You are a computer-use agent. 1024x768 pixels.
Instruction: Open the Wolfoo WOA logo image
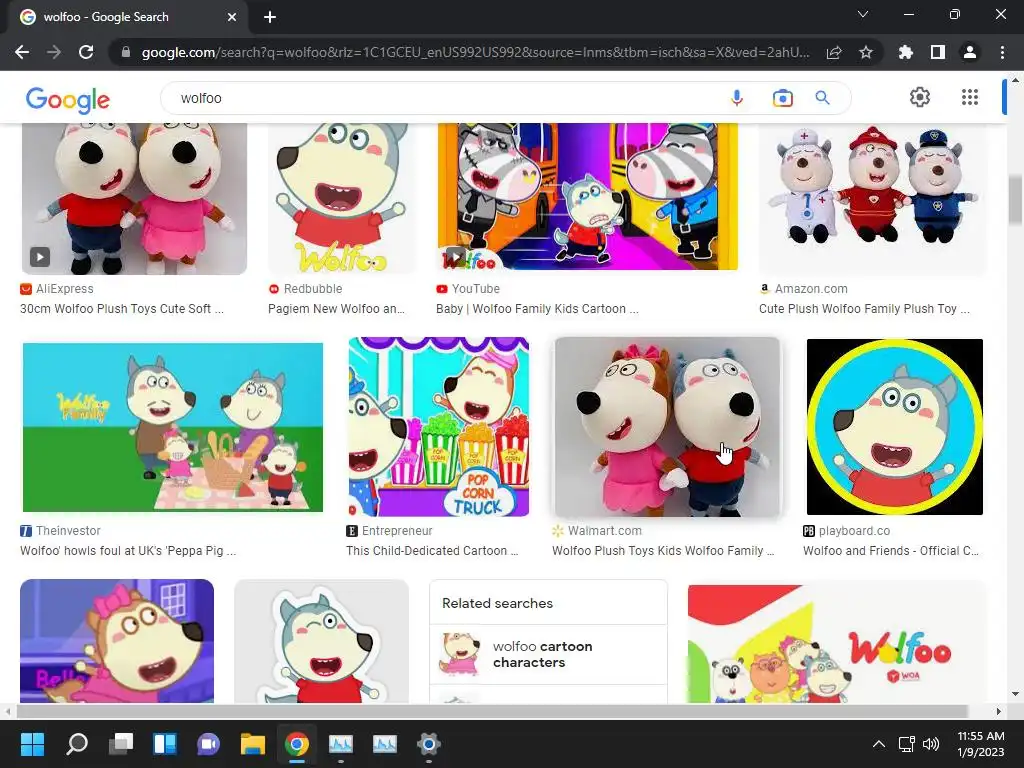(x=837, y=643)
